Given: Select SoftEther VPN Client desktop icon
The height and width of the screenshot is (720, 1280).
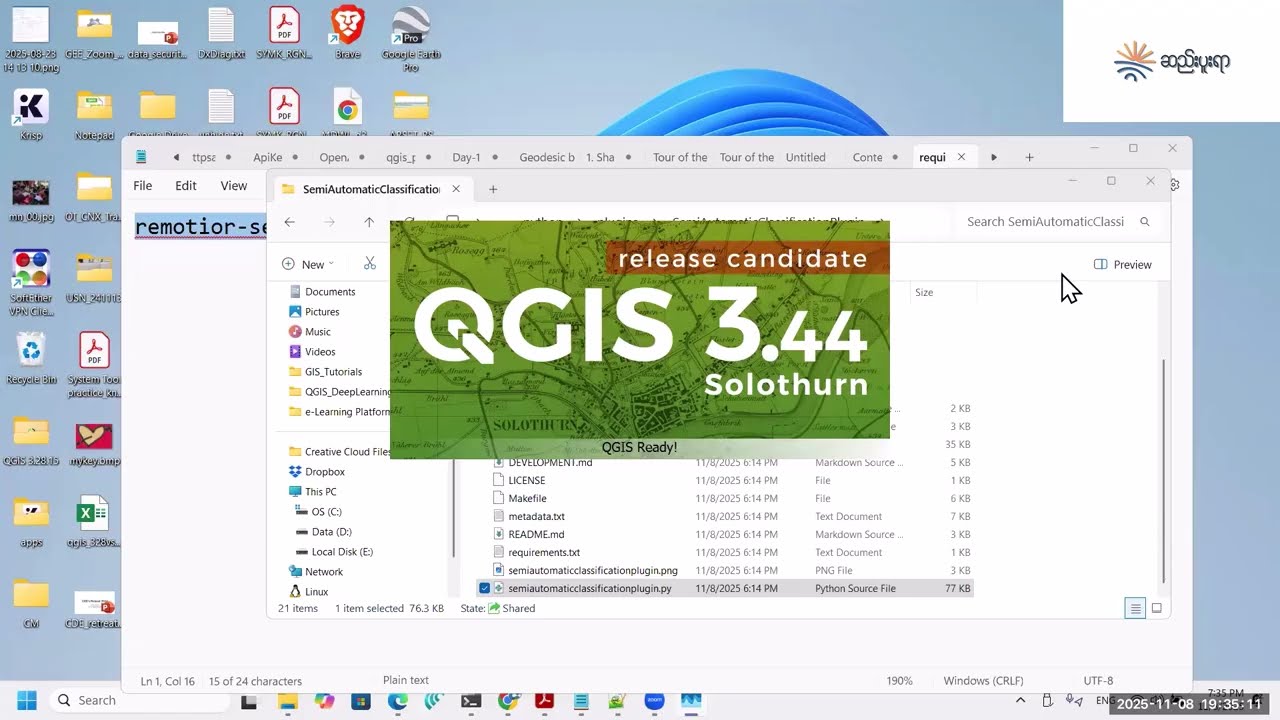Looking at the screenshot, I should coord(31,283).
